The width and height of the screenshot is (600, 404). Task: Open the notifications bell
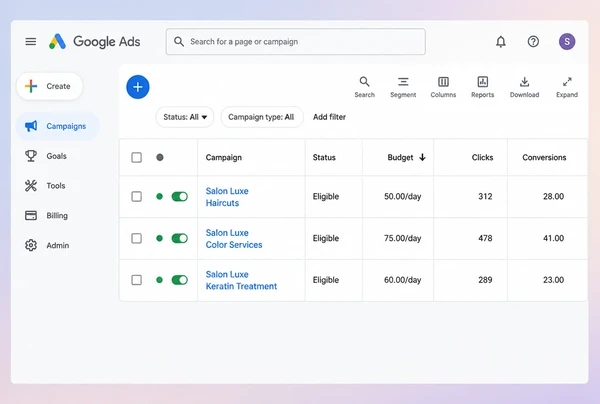501,41
